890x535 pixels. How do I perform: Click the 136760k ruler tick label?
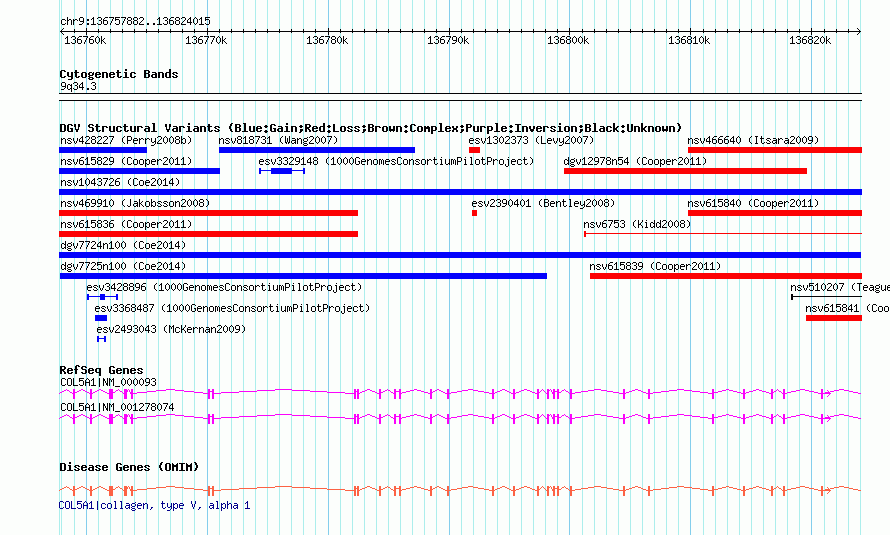[85, 40]
